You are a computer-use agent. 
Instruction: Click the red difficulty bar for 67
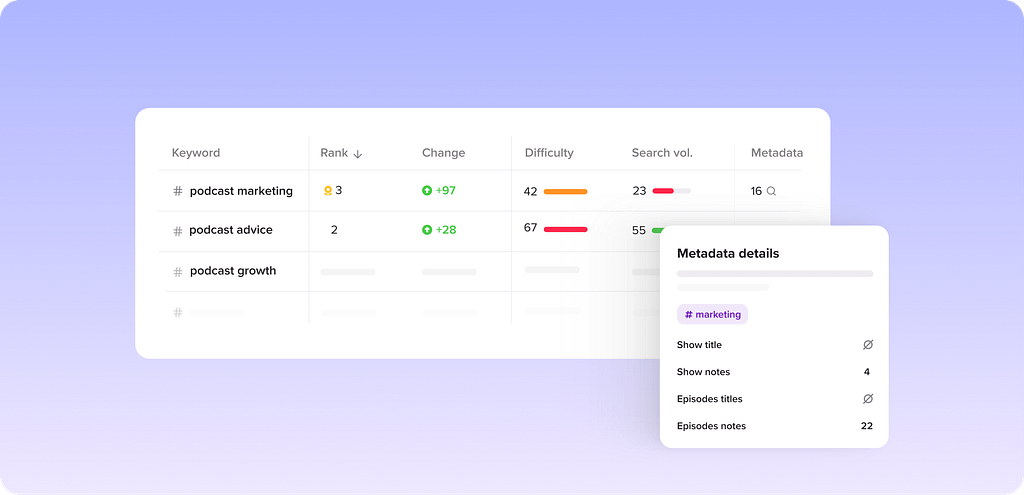pyautogui.click(x=565, y=229)
